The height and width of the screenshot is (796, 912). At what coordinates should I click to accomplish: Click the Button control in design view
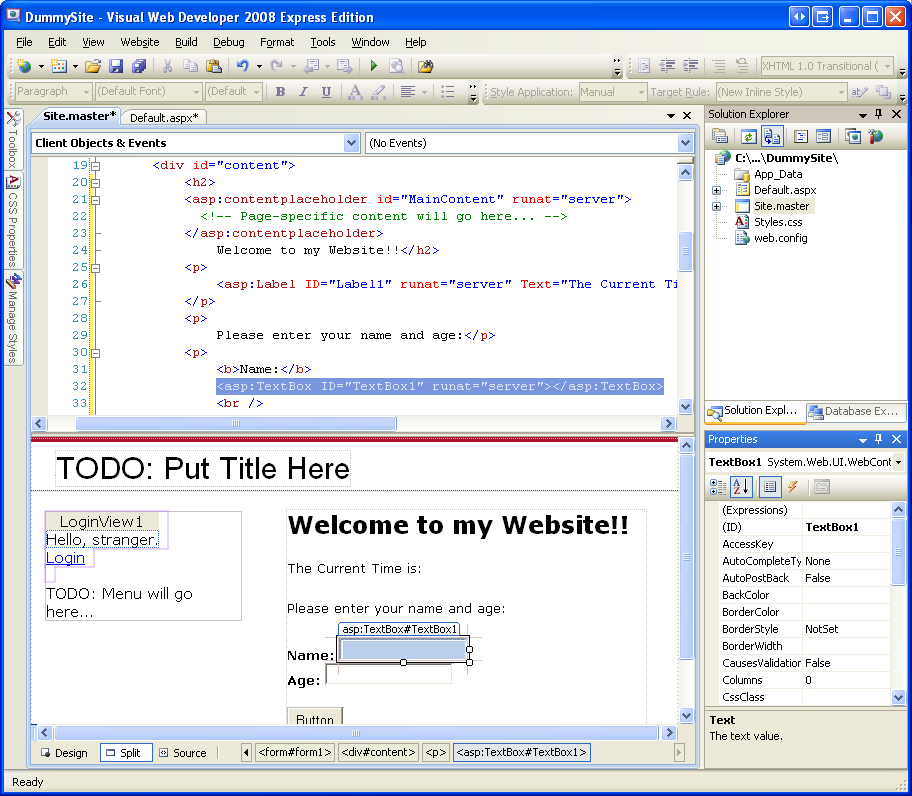coord(315,717)
